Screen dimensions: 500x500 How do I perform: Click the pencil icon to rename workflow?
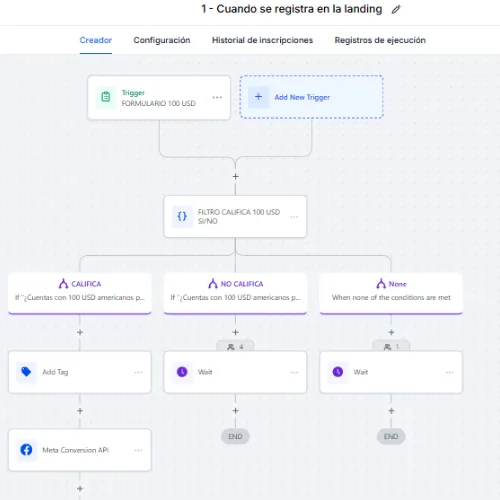(396, 9)
